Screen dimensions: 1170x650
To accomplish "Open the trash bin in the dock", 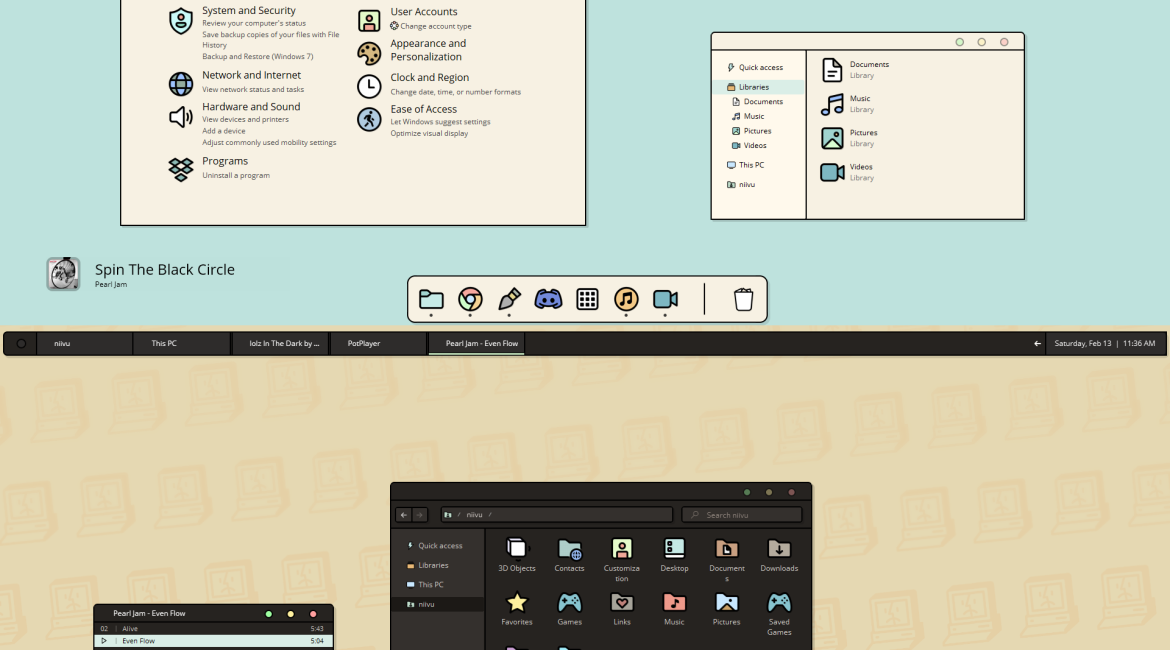I will pyautogui.click(x=743, y=299).
